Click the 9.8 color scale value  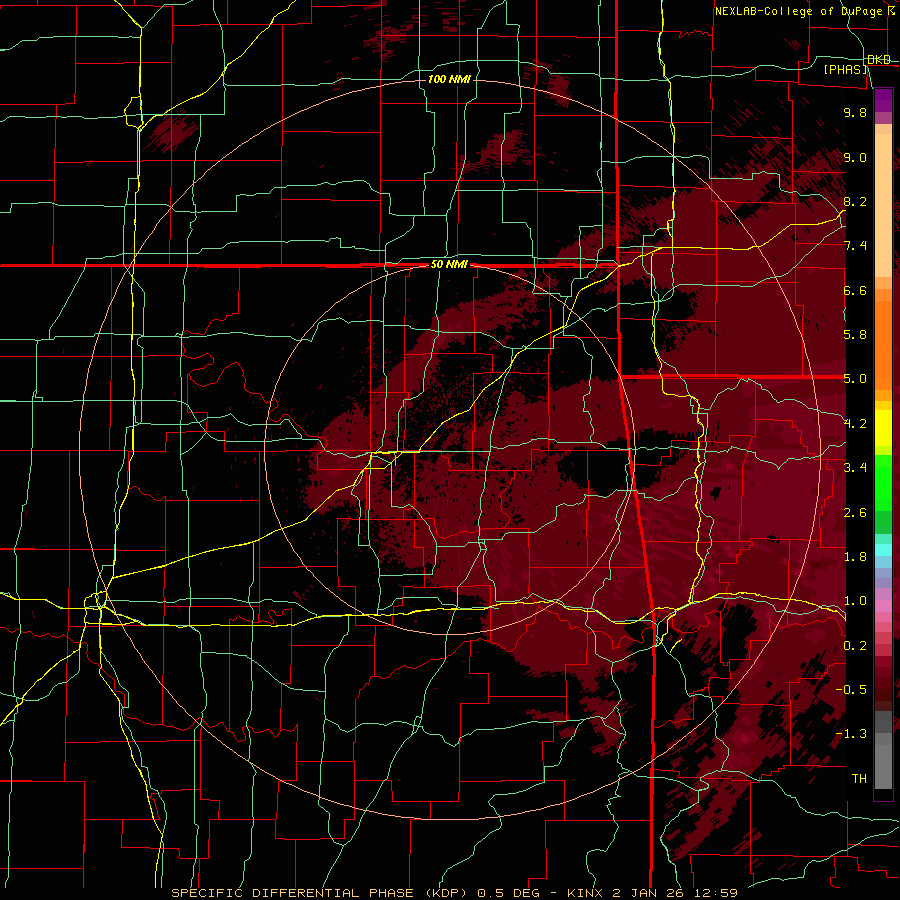click(x=855, y=112)
